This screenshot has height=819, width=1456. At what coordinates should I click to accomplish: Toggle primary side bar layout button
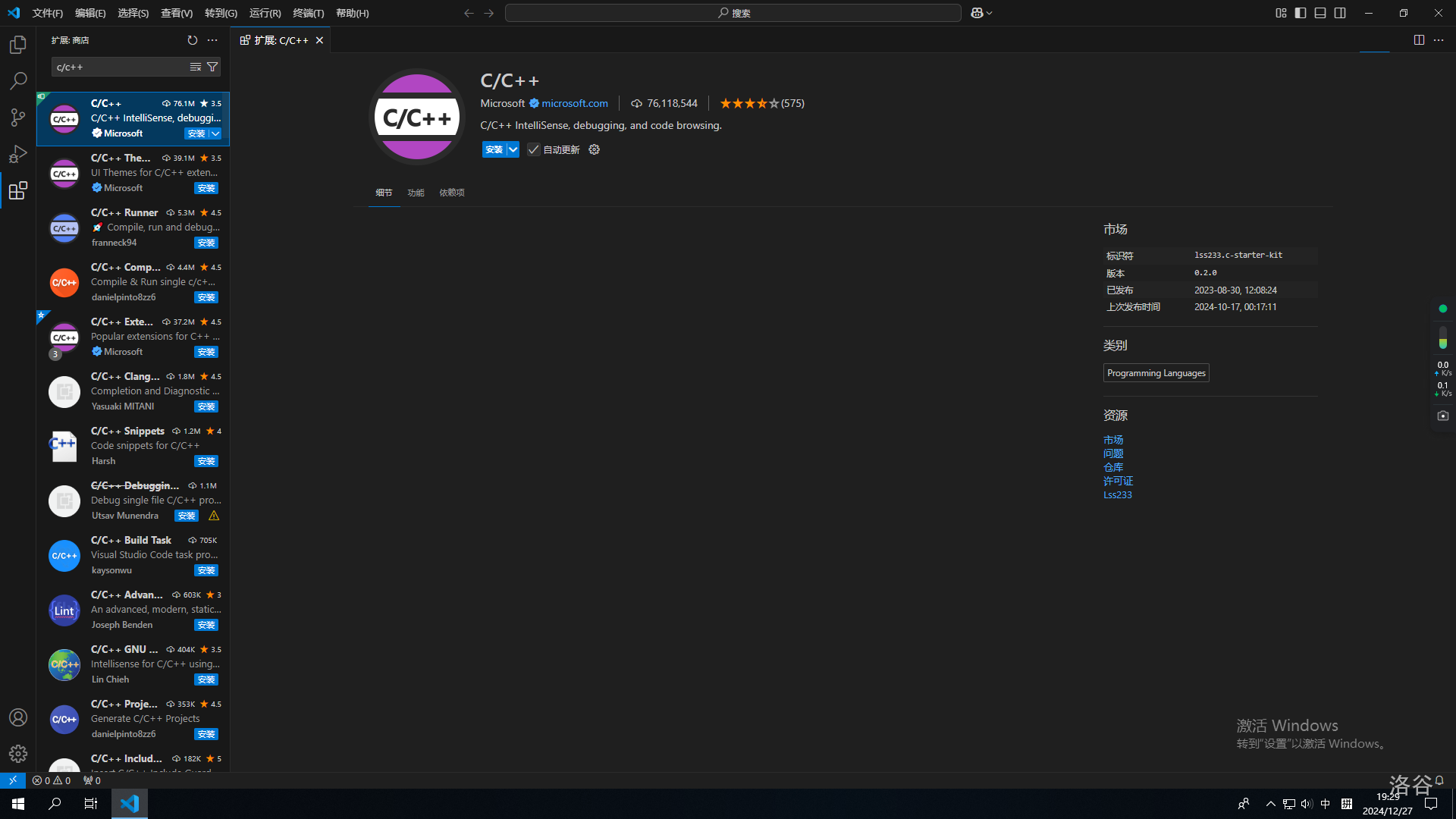tap(1301, 13)
